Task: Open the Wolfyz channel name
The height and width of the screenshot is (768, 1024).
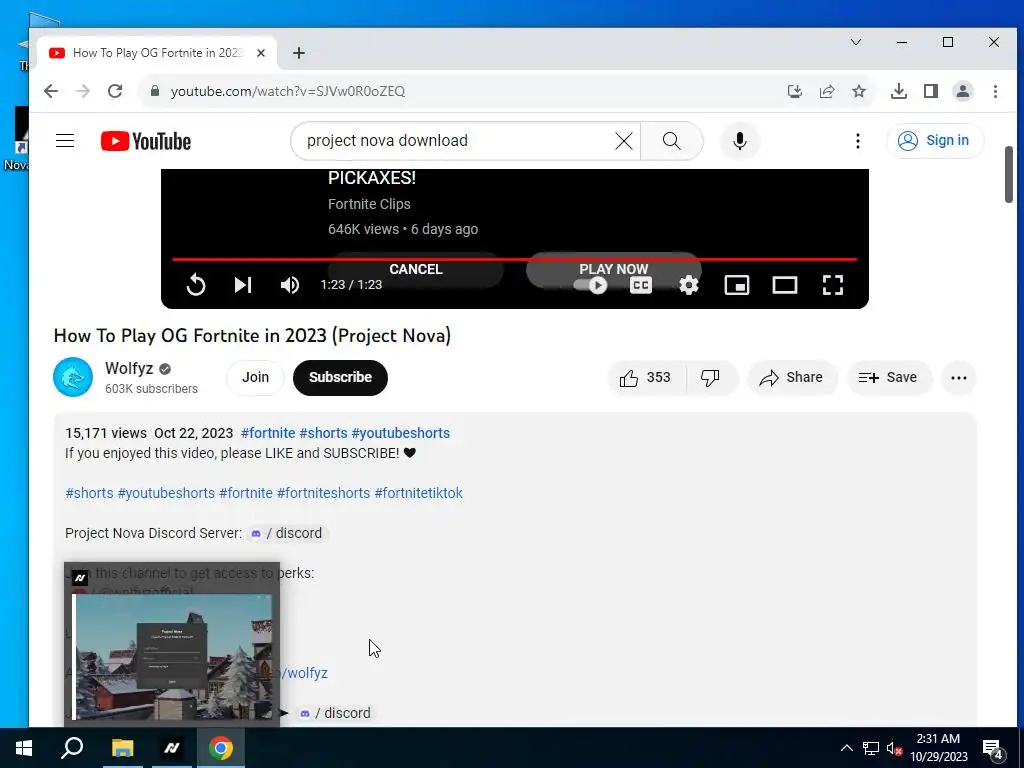Action: point(129,368)
